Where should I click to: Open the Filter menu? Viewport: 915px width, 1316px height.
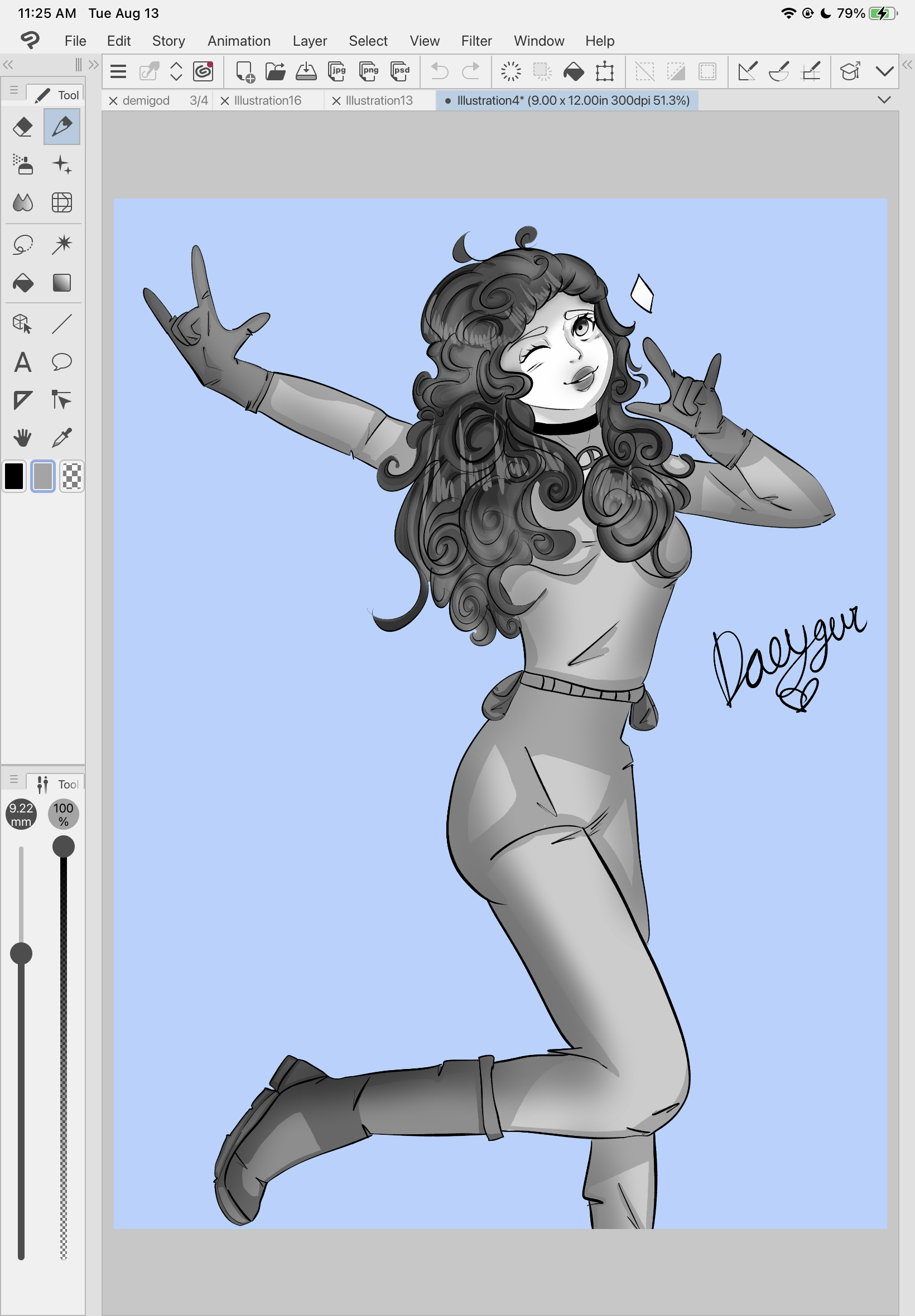[x=476, y=41]
